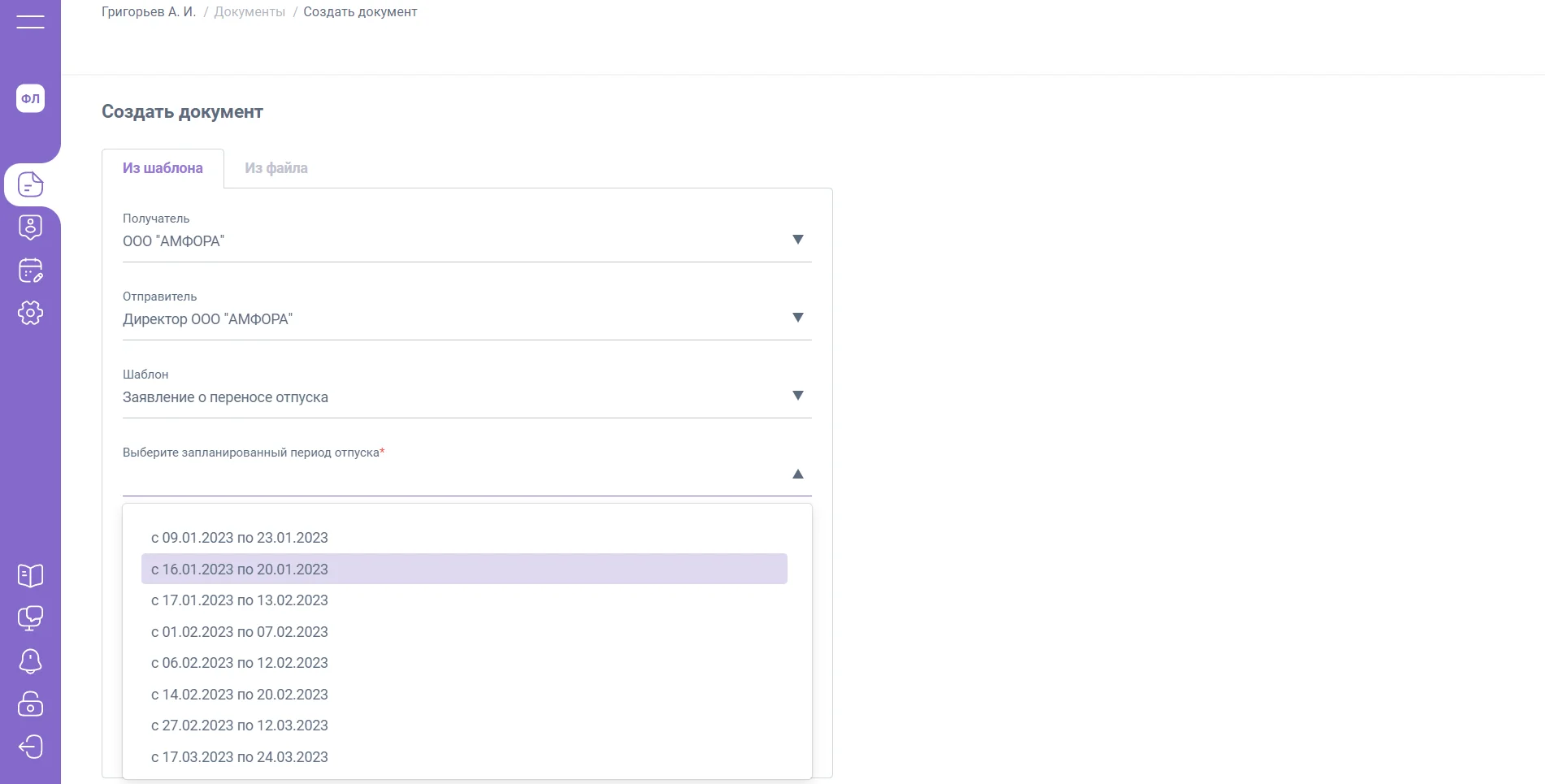The width and height of the screenshot is (1545, 784).
Task: Click the Григорьев А. И. breadcrumb link
Action: click(x=149, y=12)
